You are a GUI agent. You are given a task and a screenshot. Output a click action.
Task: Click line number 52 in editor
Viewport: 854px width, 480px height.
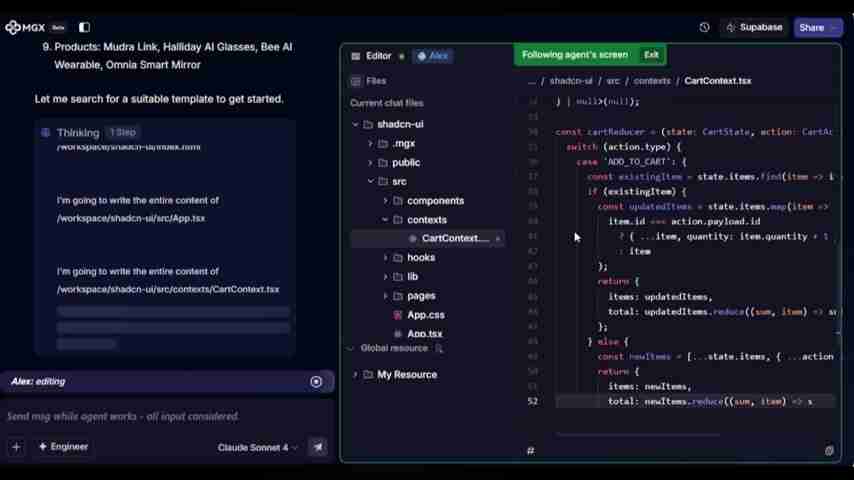[532, 402]
